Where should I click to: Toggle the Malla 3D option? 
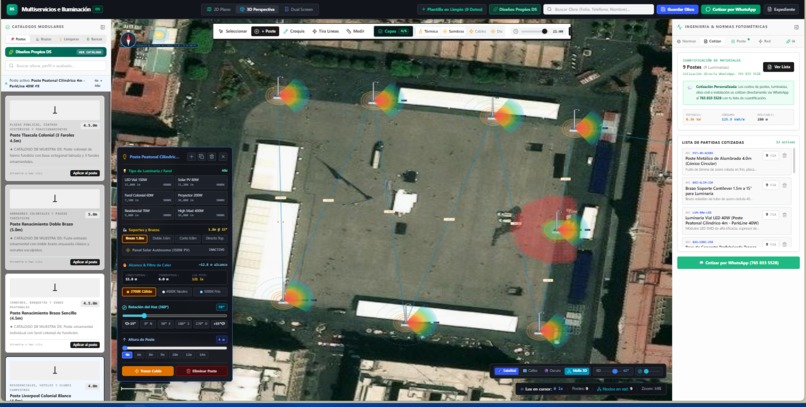point(577,371)
